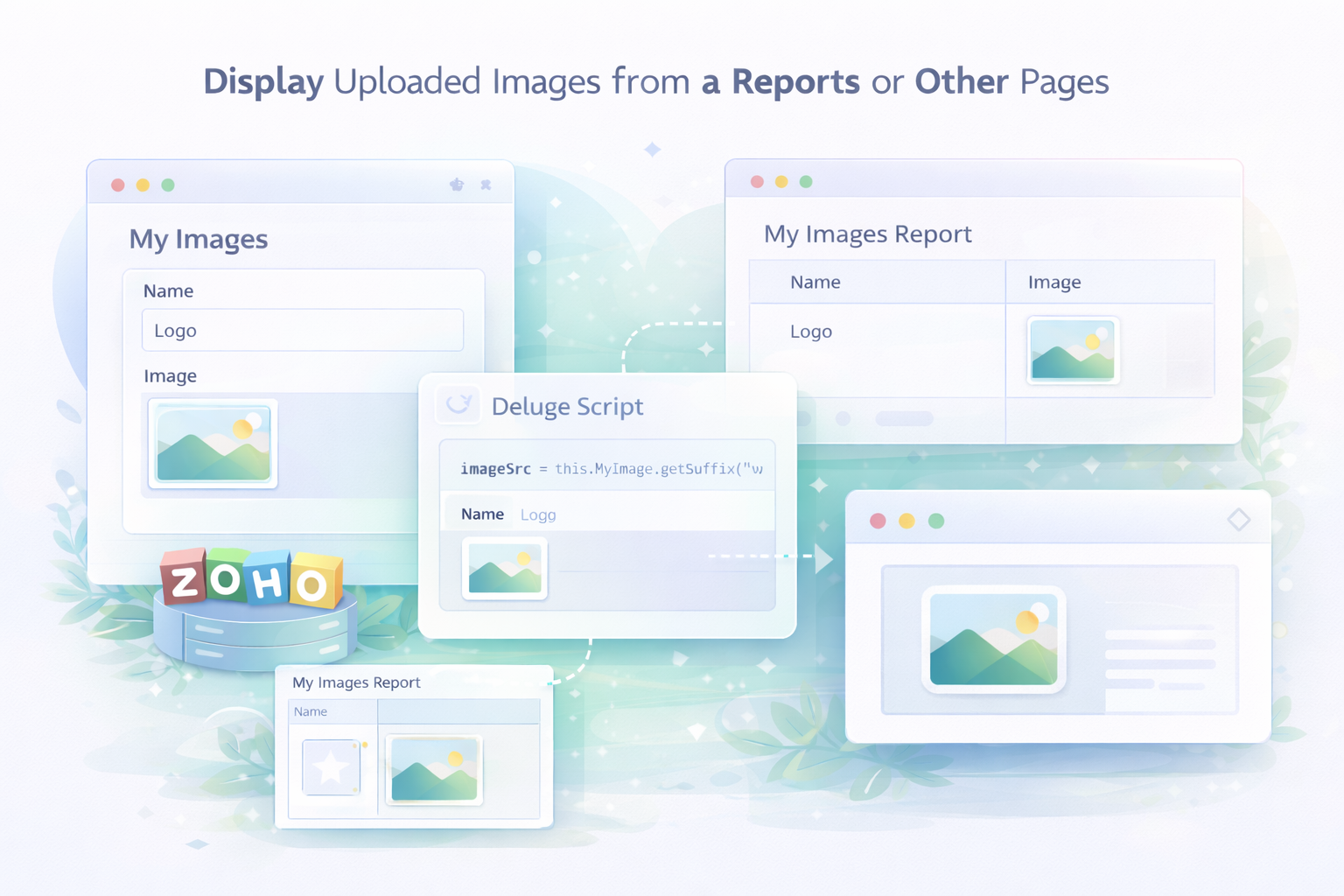Click the star icon in My Images Report row
The width and height of the screenshot is (1344, 896).
[x=332, y=766]
